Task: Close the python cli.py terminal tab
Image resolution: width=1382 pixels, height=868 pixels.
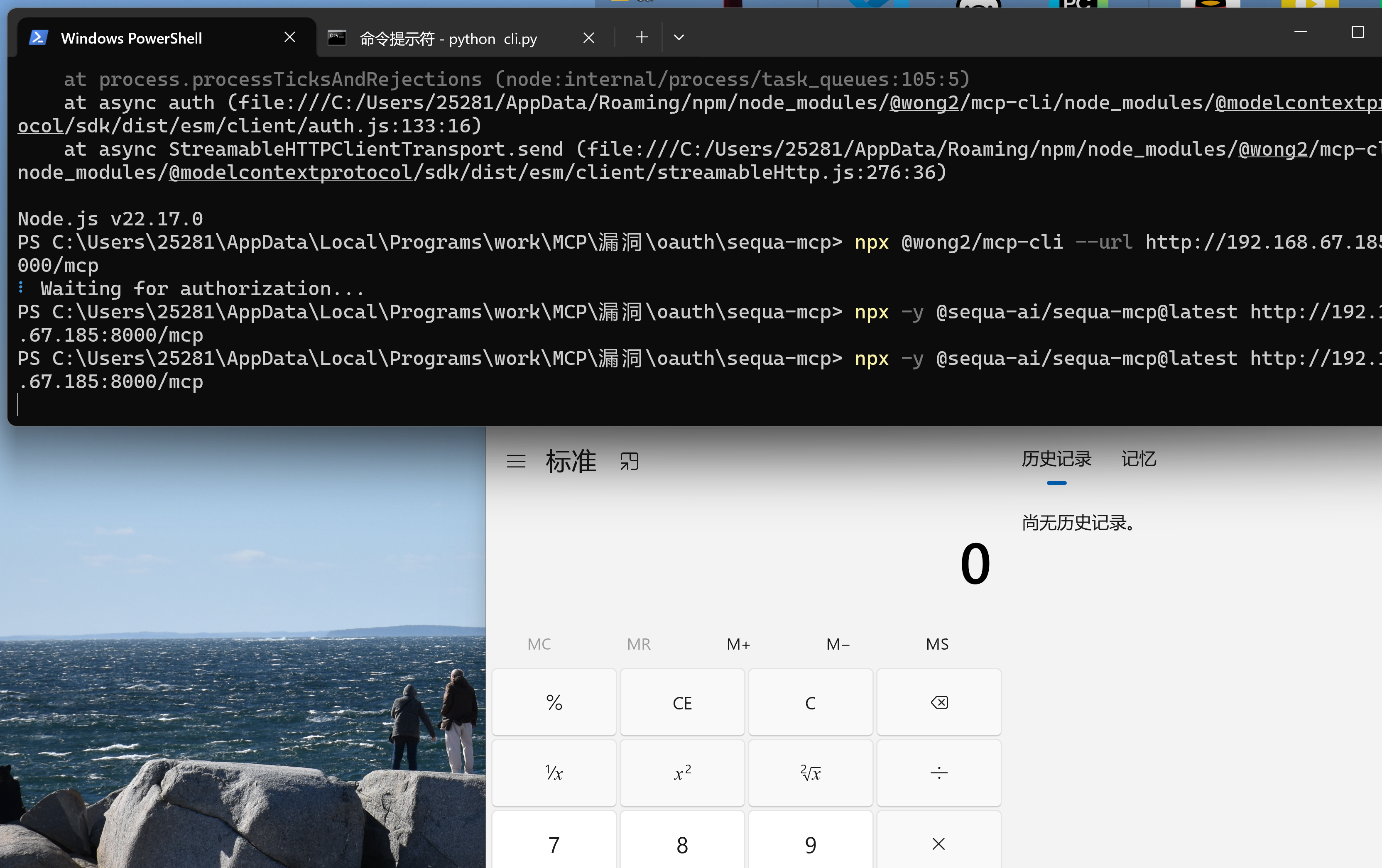Action: tap(588, 38)
